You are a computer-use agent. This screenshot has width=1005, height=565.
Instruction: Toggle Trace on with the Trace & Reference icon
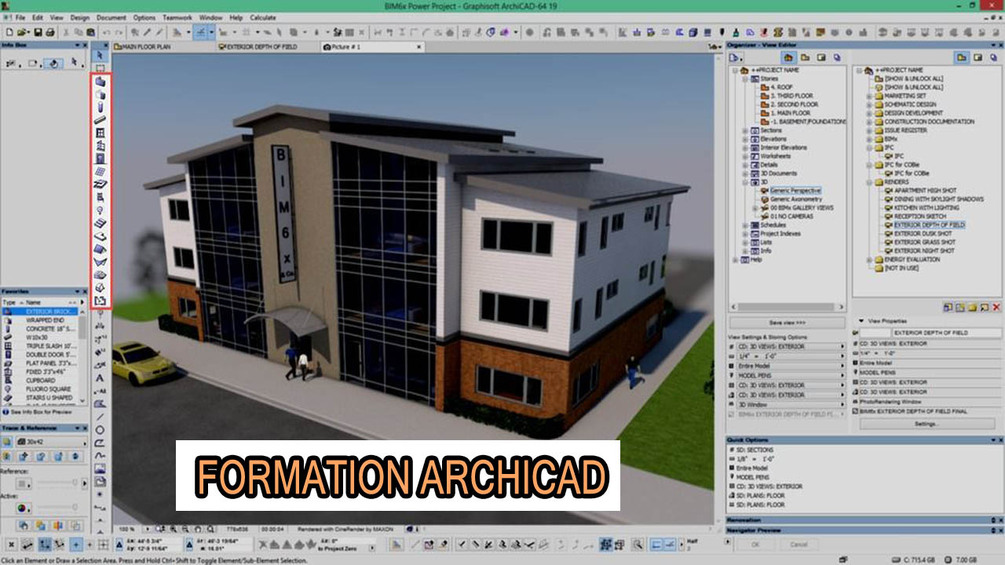tap(7, 441)
